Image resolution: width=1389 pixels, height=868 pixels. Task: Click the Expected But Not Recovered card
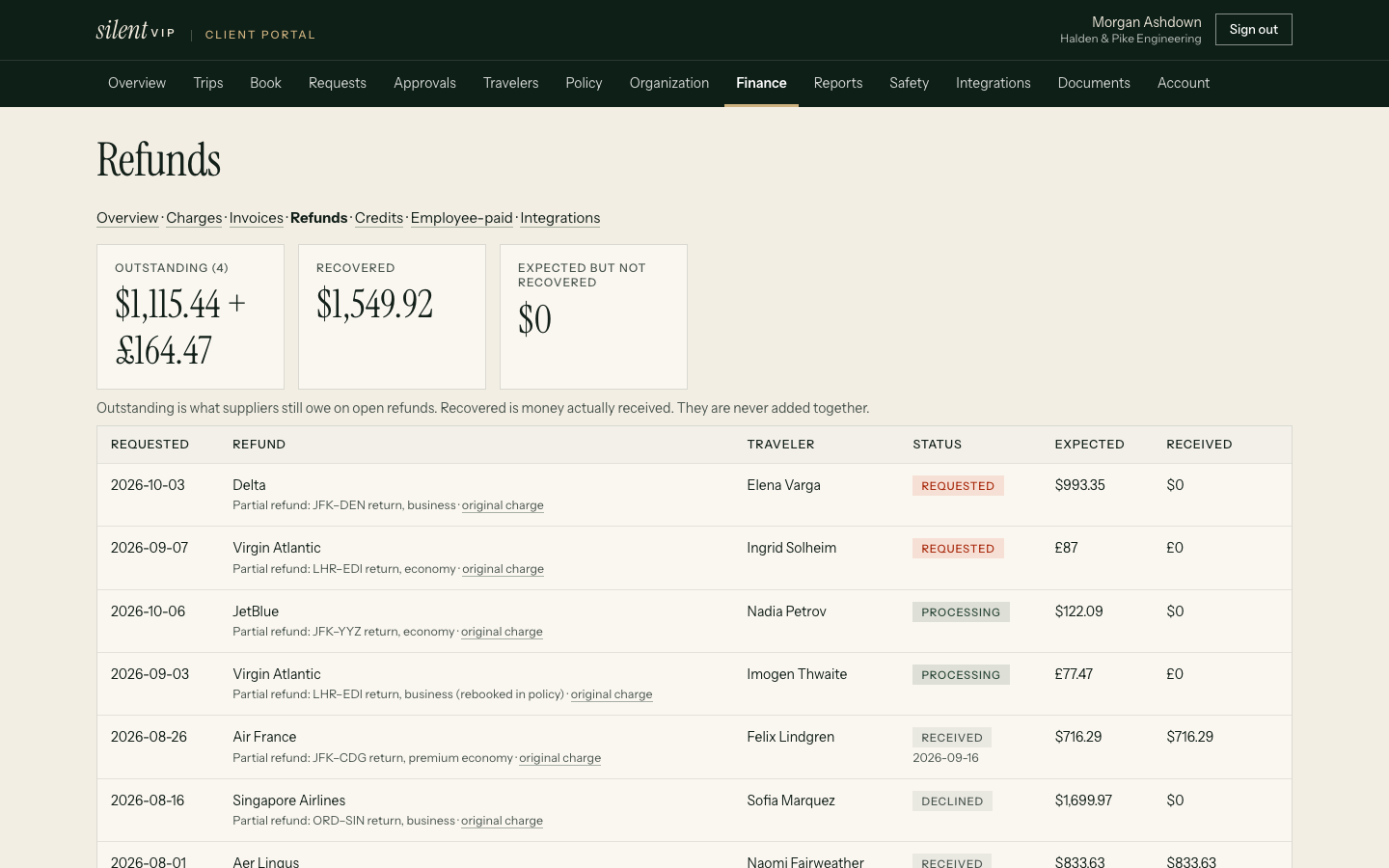[x=593, y=316]
